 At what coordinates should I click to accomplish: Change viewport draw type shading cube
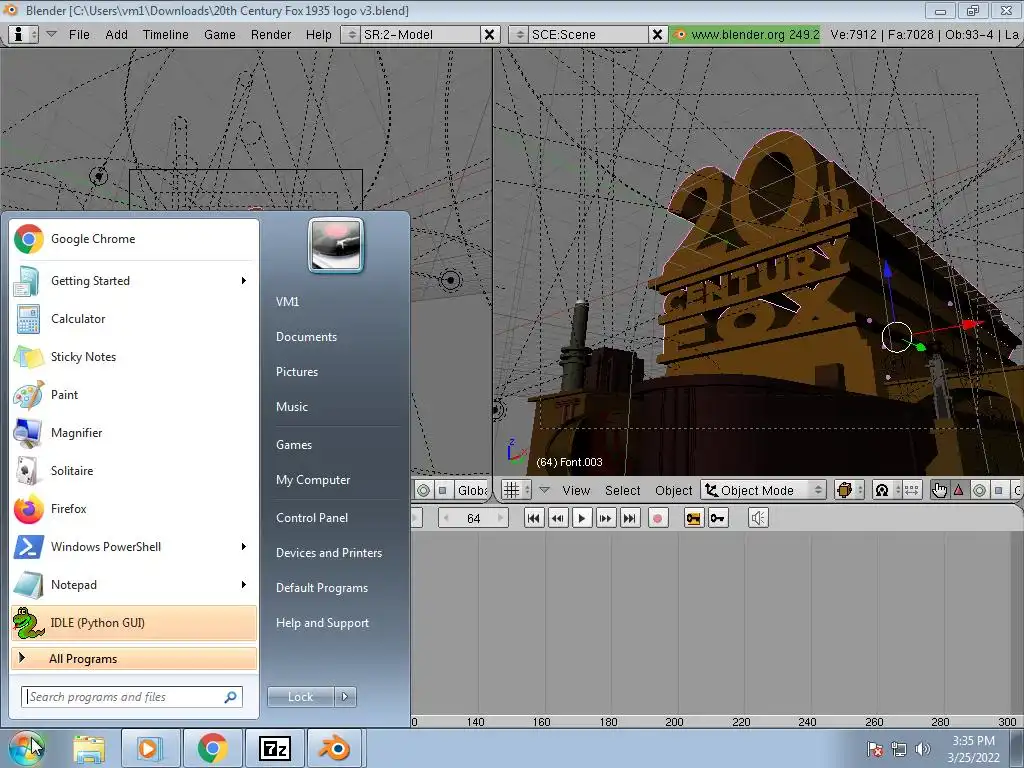point(849,490)
